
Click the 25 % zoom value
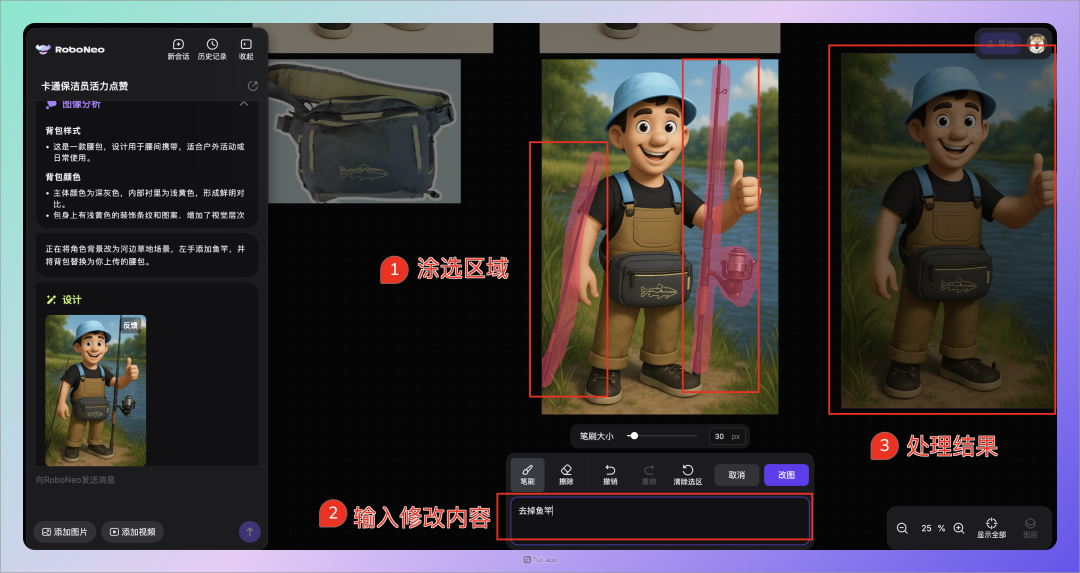pyautogui.click(x=933, y=528)
